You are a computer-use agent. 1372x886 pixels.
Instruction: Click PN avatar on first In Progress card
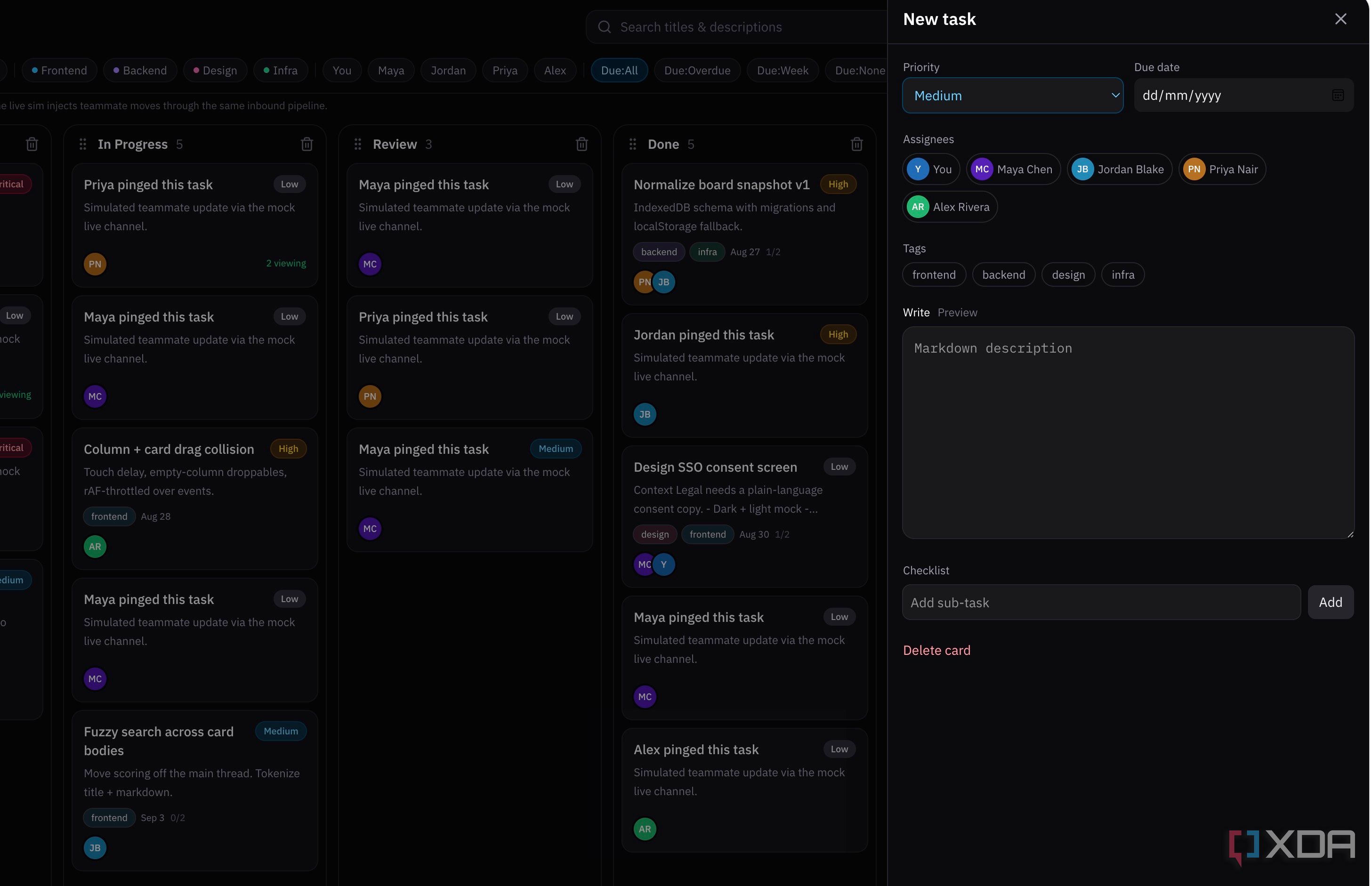(x=95, y=264)
